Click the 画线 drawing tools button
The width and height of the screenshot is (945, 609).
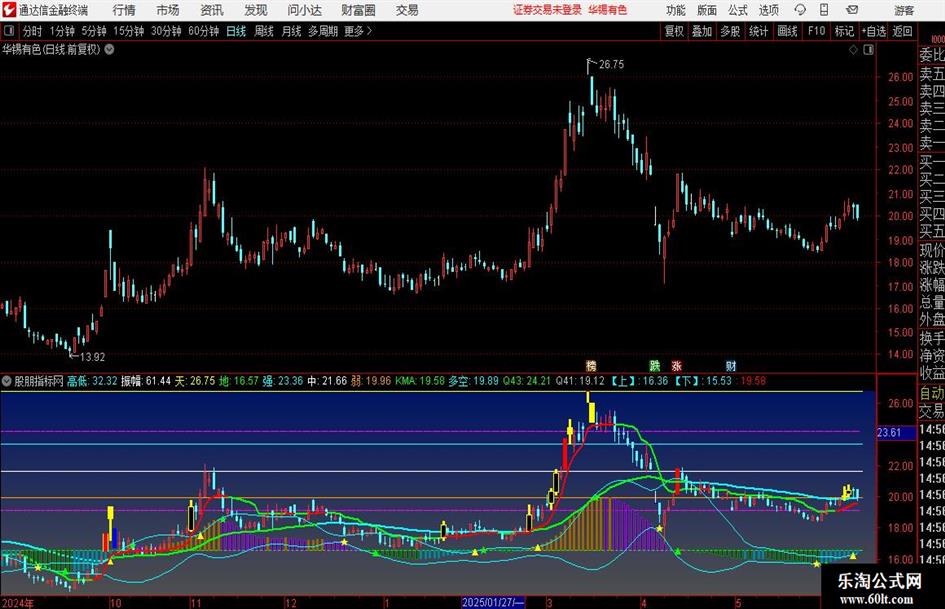point(787,31)
